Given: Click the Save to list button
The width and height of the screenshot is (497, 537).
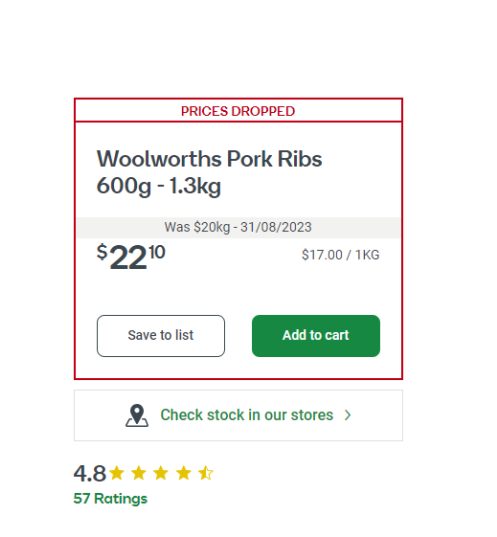Looking at the screenshot, I should tap(161, 336).
